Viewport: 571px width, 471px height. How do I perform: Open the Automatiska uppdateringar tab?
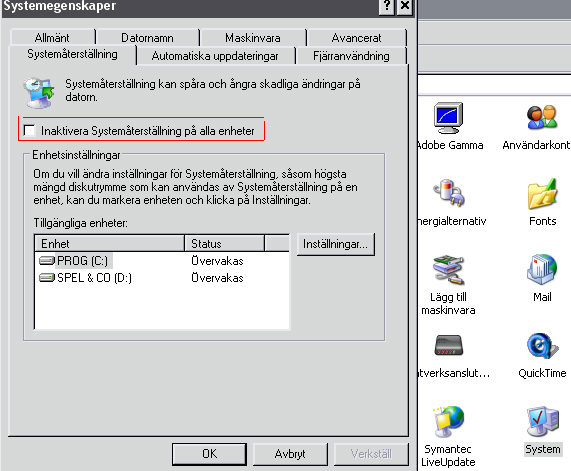(x=215, y=56)
